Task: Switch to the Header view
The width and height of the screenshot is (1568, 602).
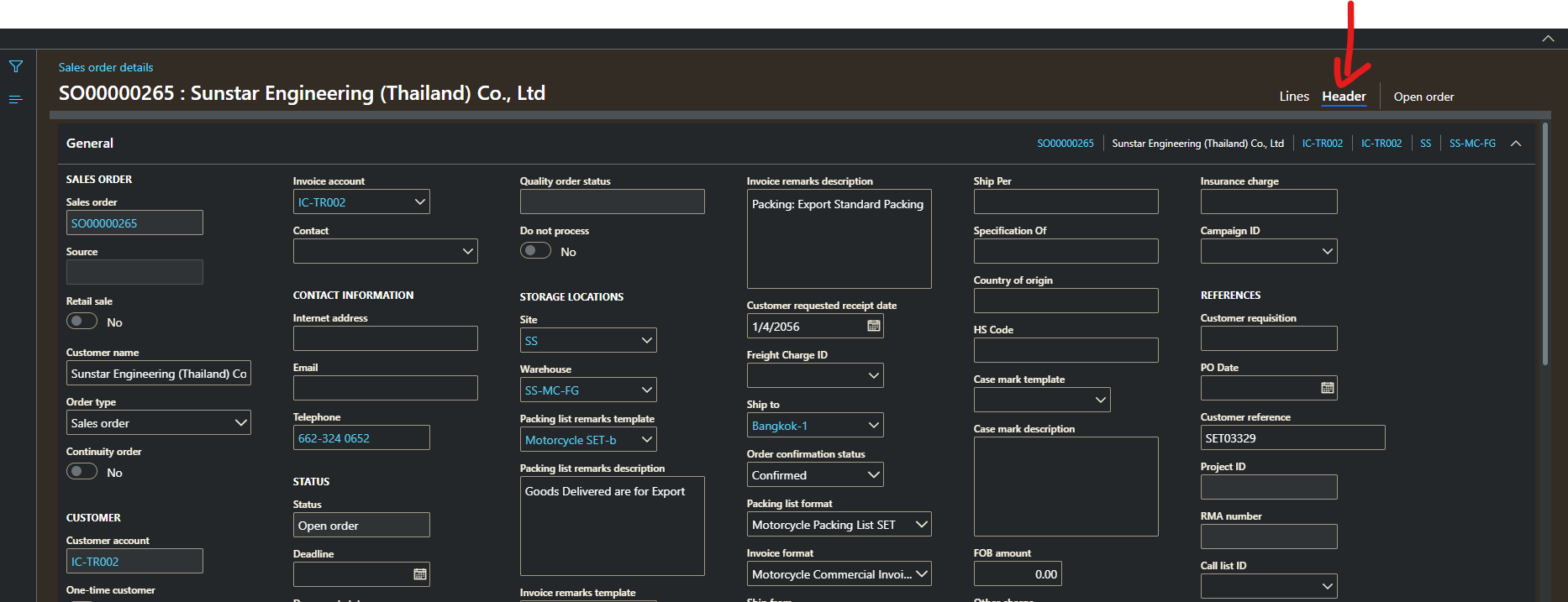Action: coord(1344,97)
